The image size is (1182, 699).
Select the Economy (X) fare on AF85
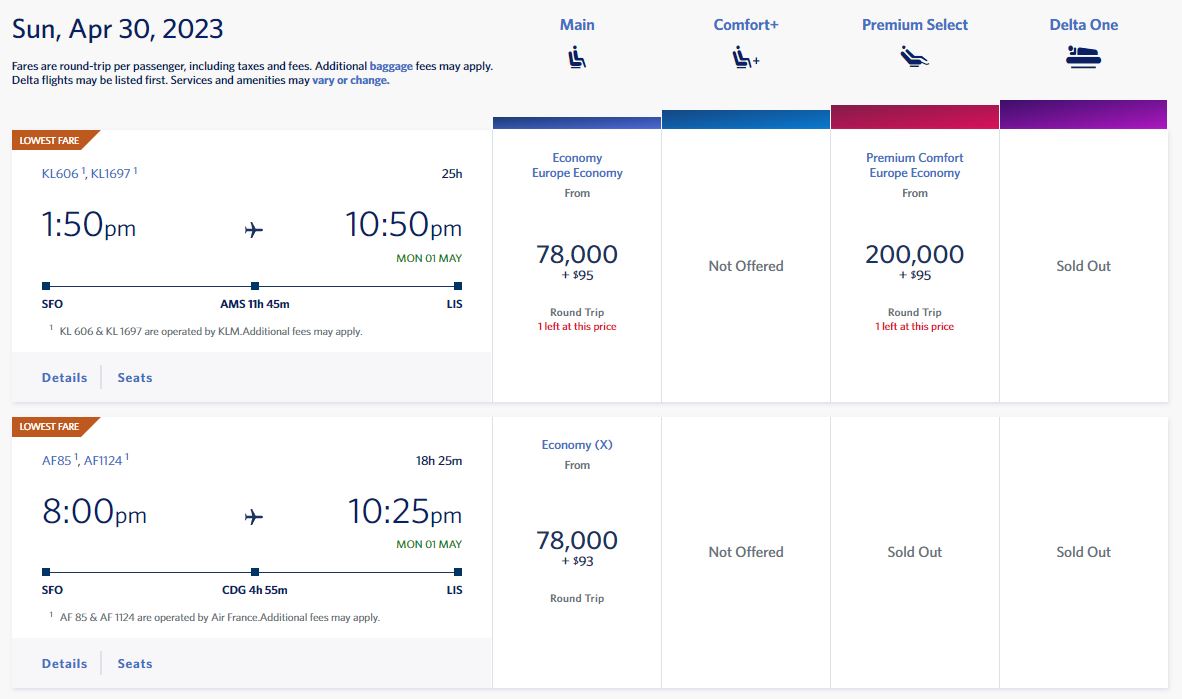[577, 541]
